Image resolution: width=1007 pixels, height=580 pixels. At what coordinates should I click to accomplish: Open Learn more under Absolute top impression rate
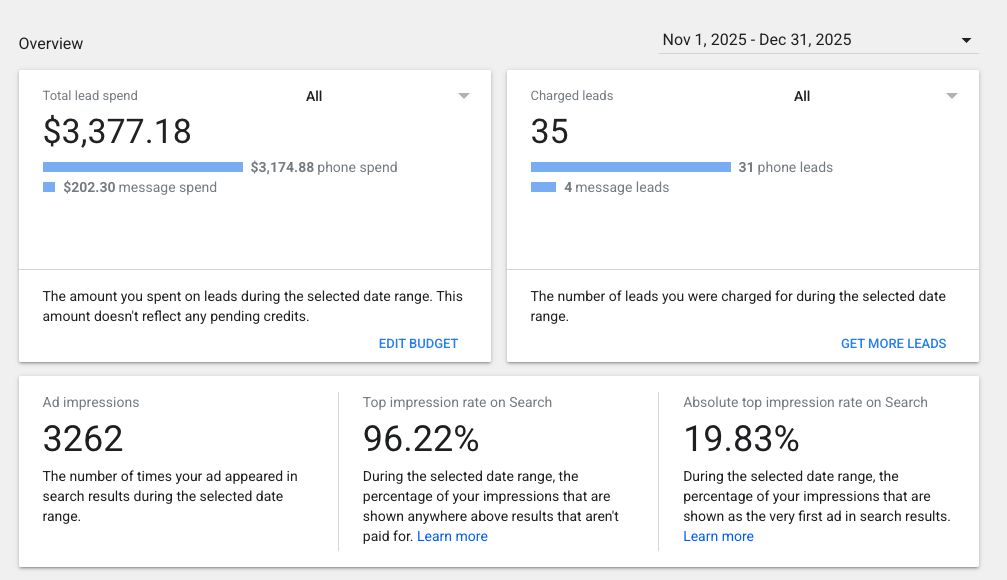(718, 536)
